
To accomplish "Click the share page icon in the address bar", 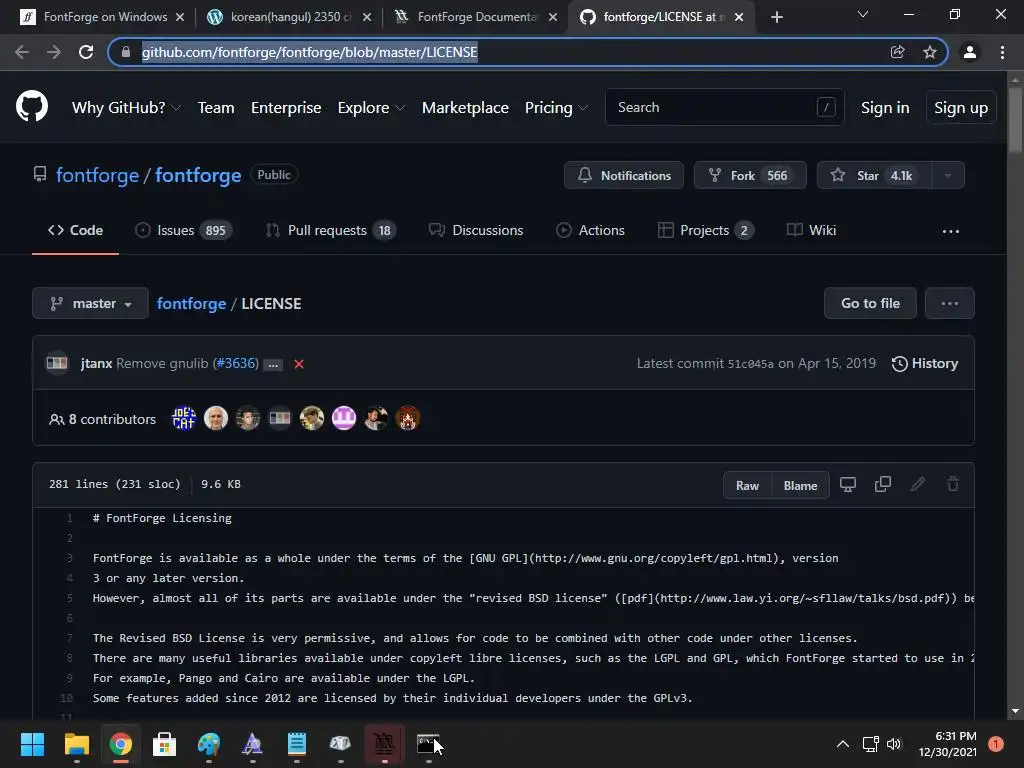I will (897, 52).
